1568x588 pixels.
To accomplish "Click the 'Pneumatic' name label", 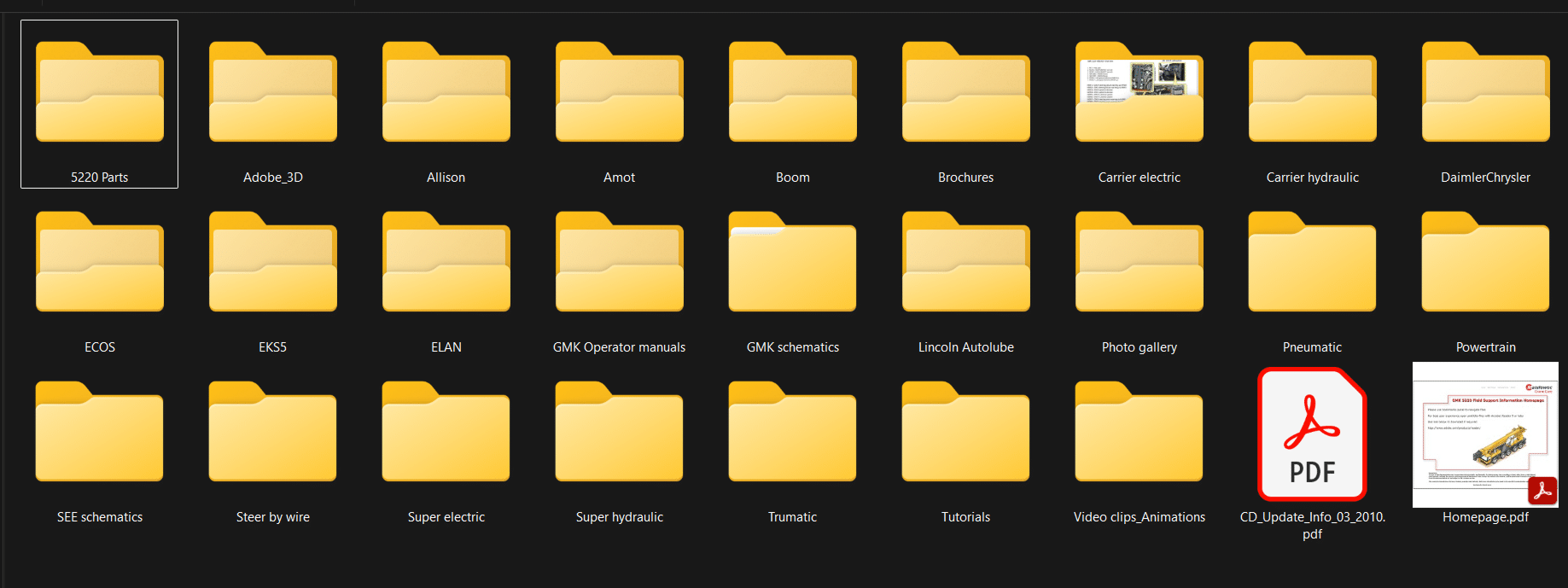I will [x=1313, y=347].
